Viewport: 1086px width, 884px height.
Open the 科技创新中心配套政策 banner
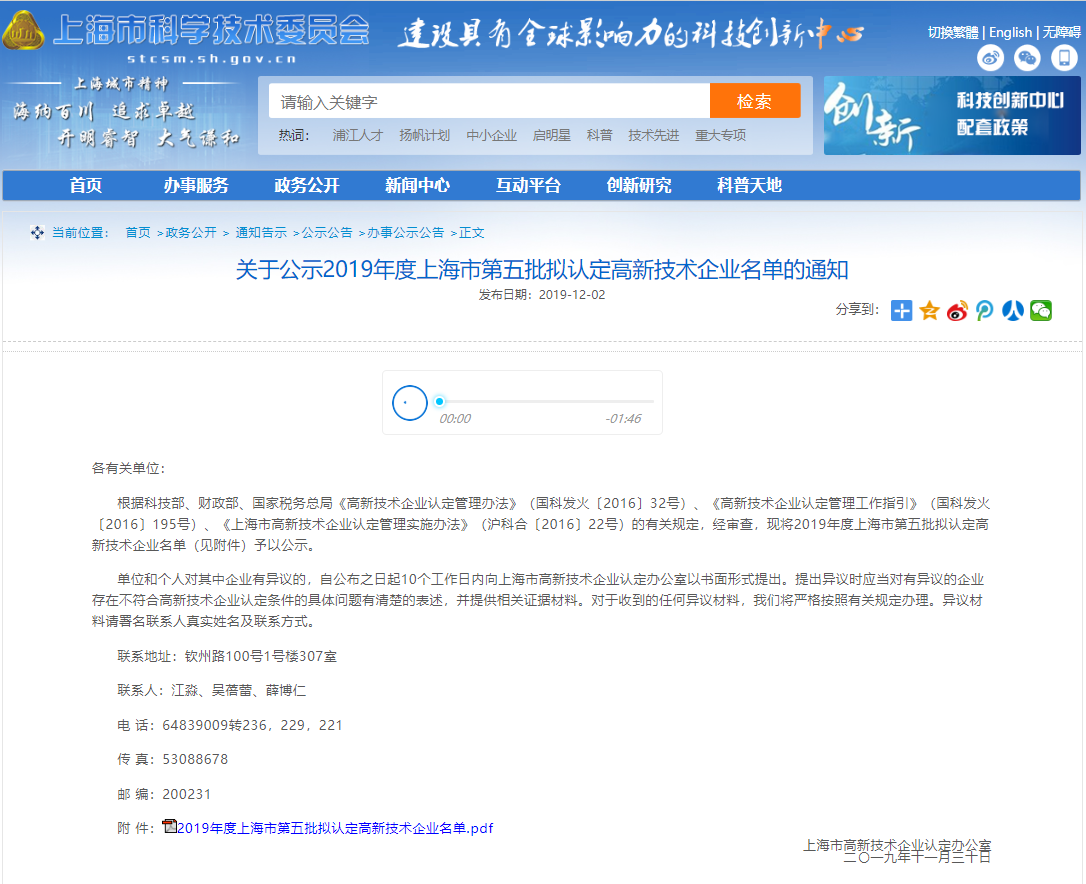point(951,115)
